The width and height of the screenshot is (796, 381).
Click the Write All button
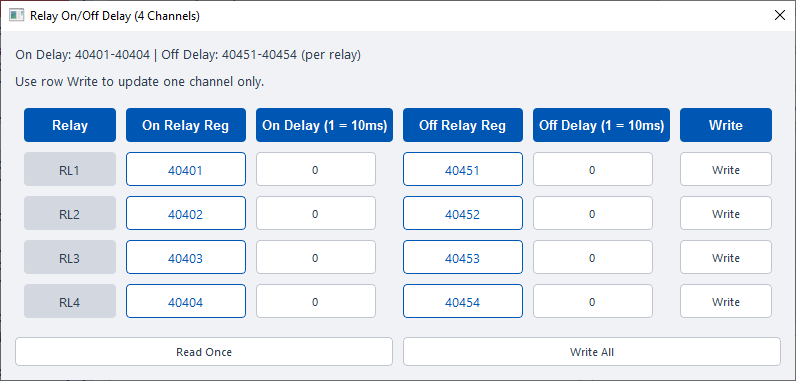point(592,352)
